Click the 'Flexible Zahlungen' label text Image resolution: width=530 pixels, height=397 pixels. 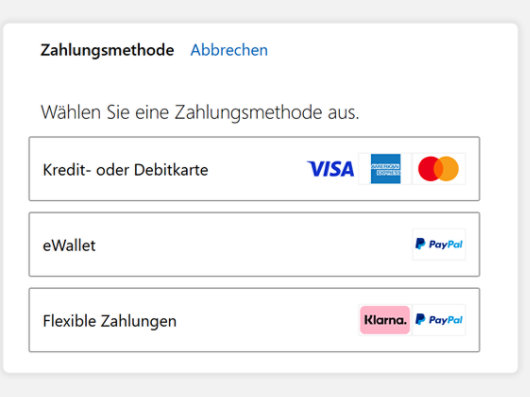point(110,321)
